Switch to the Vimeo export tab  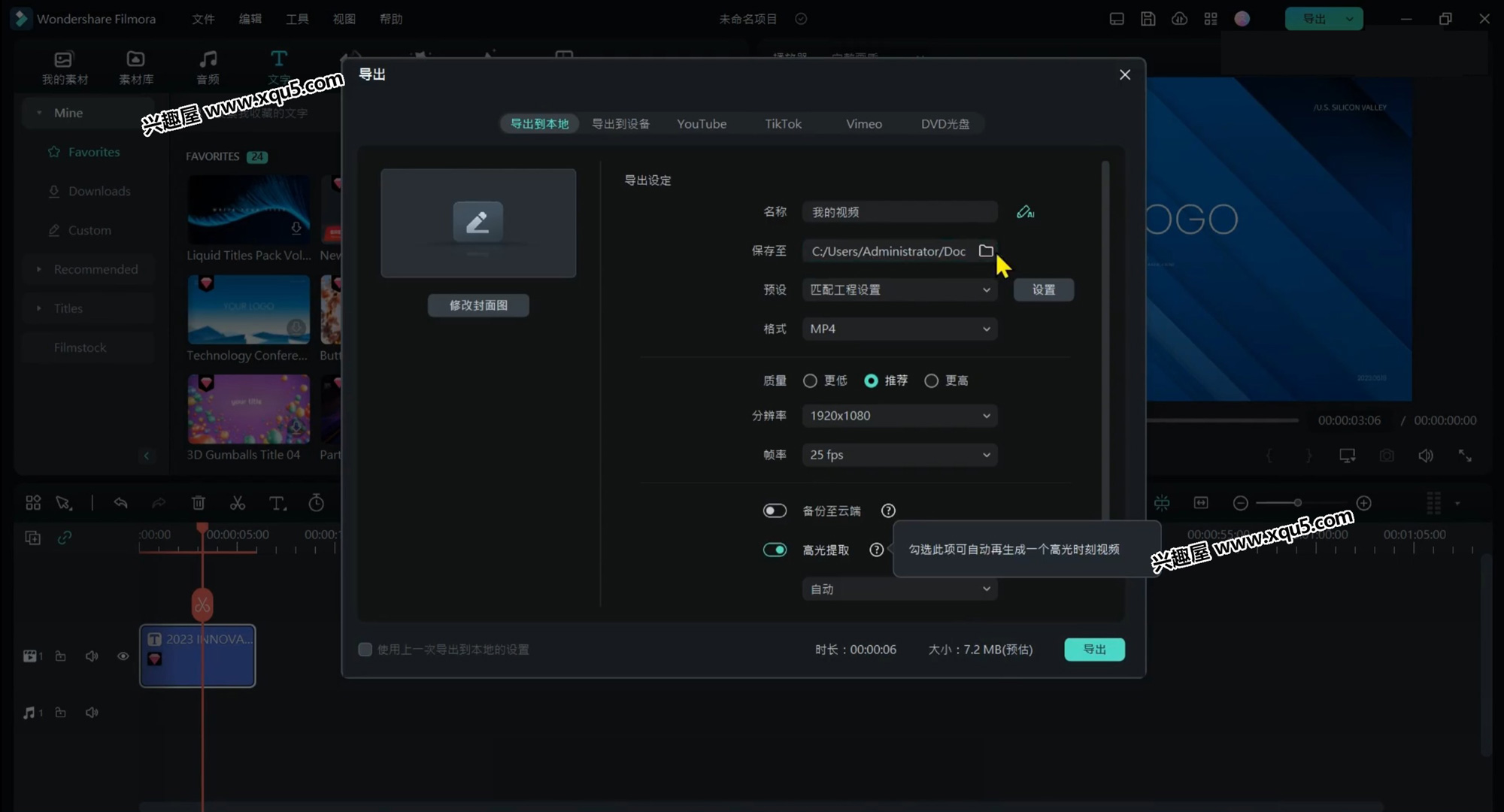click(863, 124)
